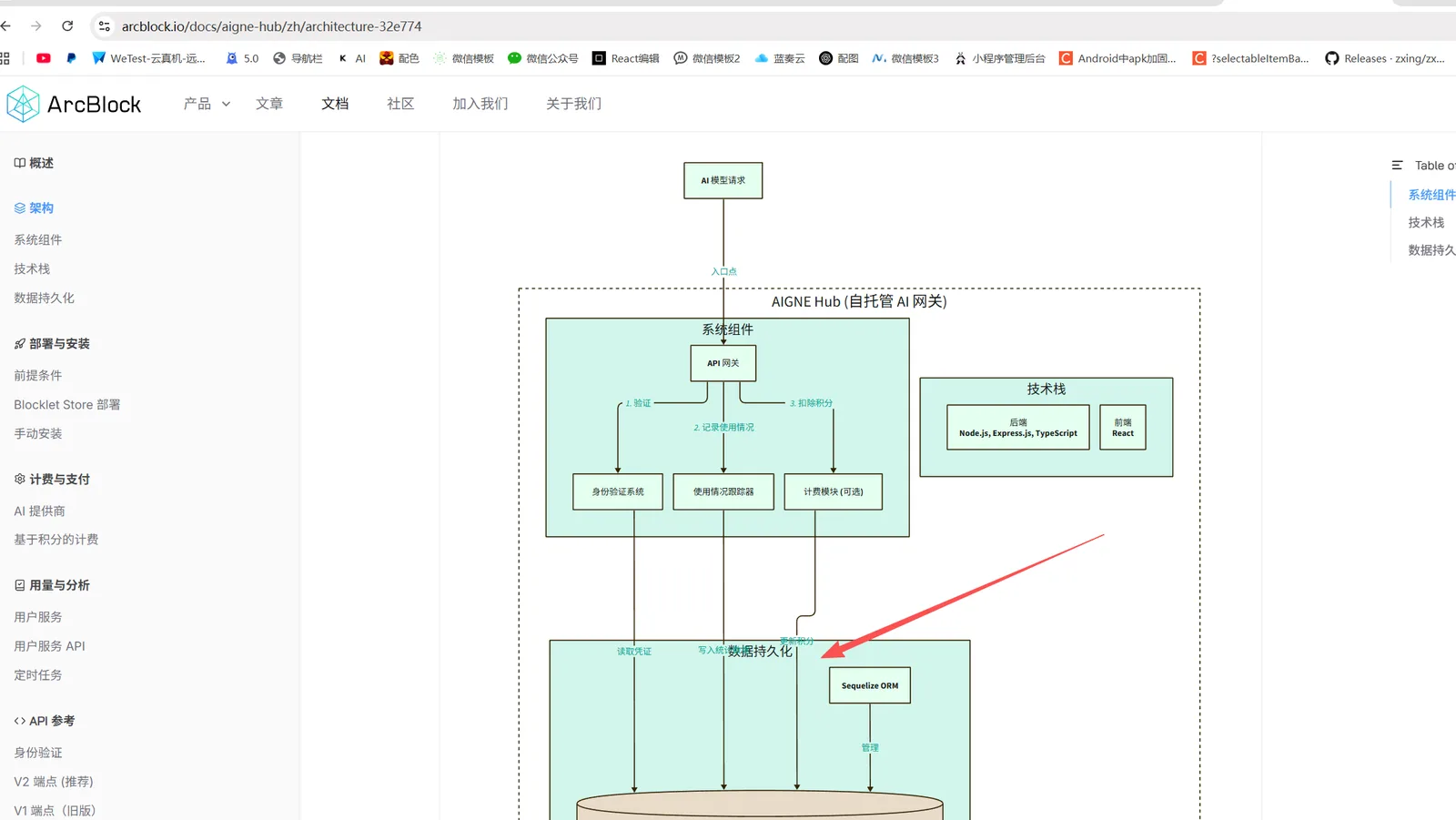The width and height of the screenshot is (1456, 820).
Task: Open the V2 端点 (推荐) sidebar page
Action: click(x=54, y=781)
